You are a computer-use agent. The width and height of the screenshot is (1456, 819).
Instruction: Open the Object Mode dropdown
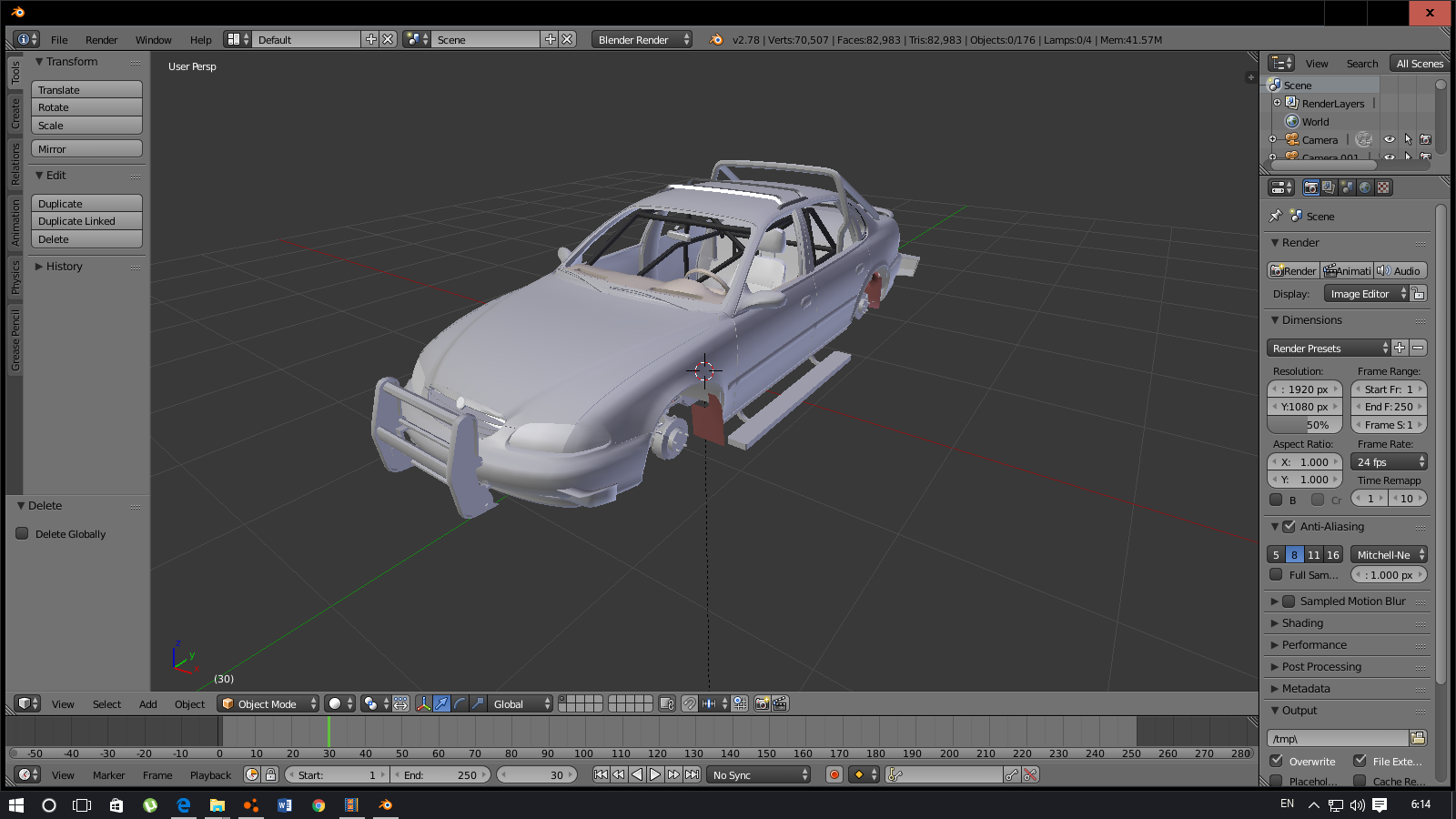(268, 703)
